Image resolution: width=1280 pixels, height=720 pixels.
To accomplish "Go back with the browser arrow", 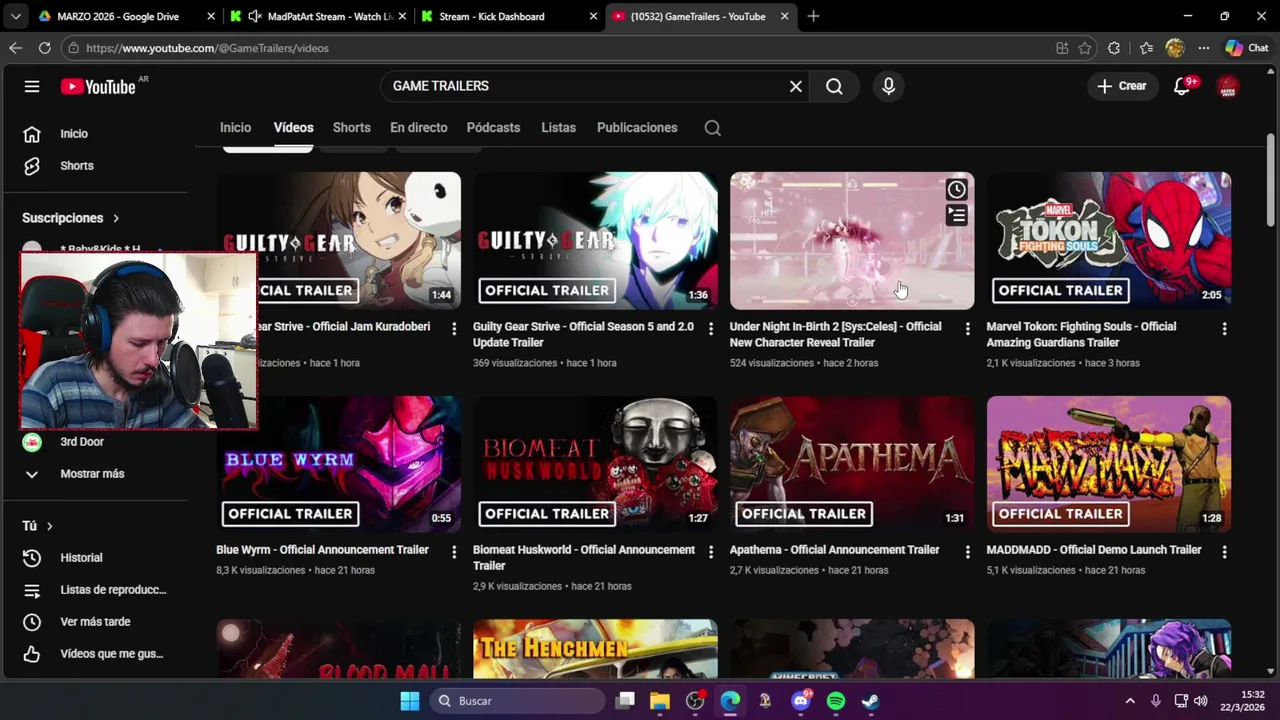I will [x=15, y=48].
